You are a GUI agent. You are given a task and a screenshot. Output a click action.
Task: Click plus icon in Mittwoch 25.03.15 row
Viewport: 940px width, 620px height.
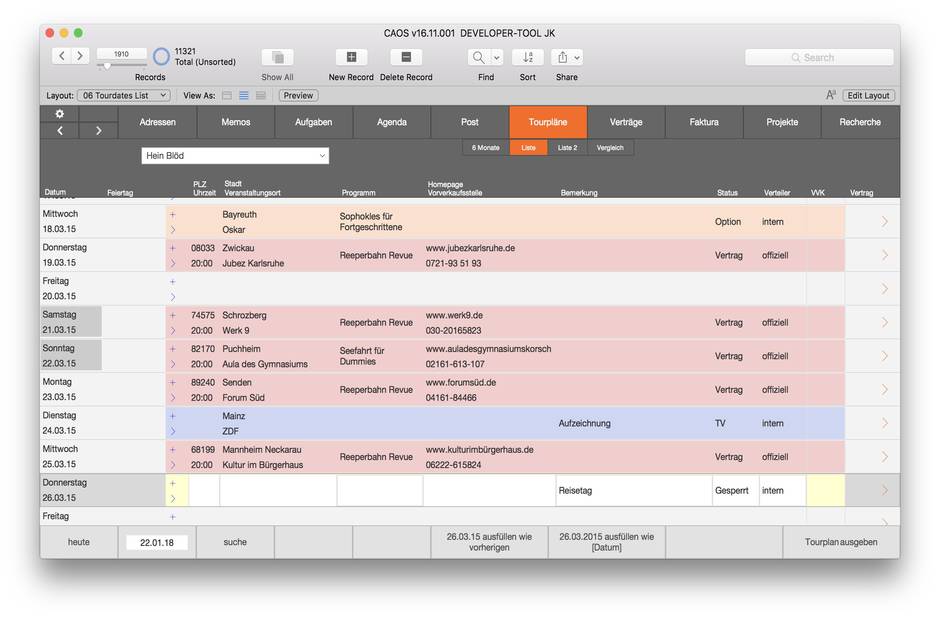(173, 449)
